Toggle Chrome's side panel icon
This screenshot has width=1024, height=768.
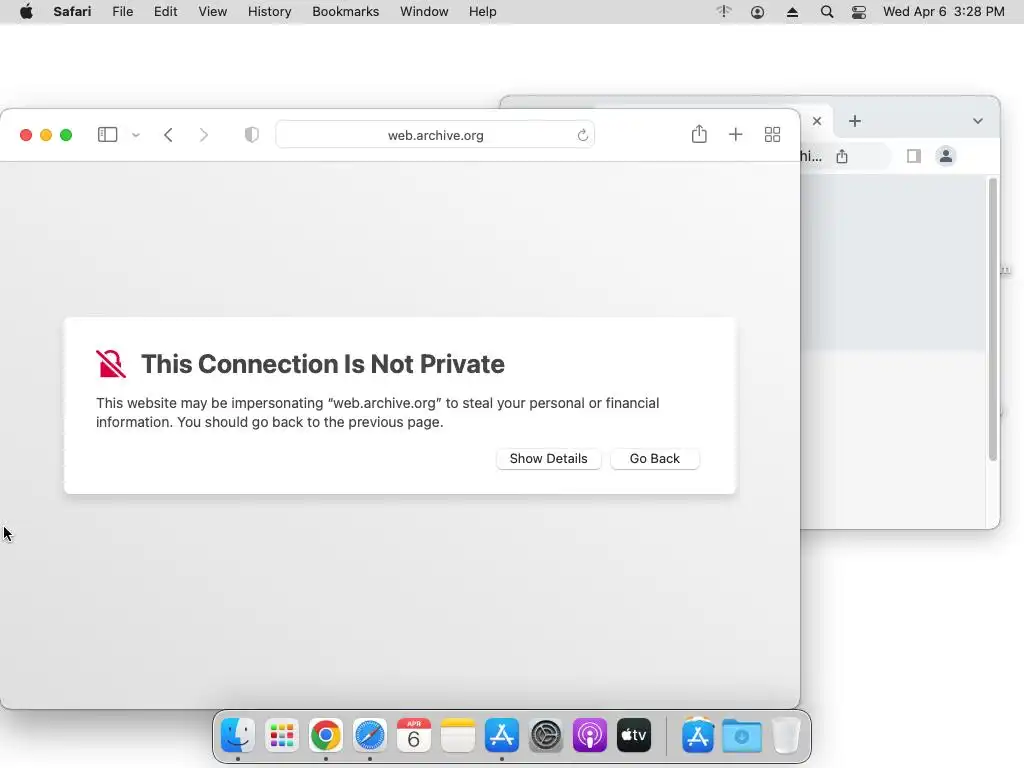tap(914, 156)
